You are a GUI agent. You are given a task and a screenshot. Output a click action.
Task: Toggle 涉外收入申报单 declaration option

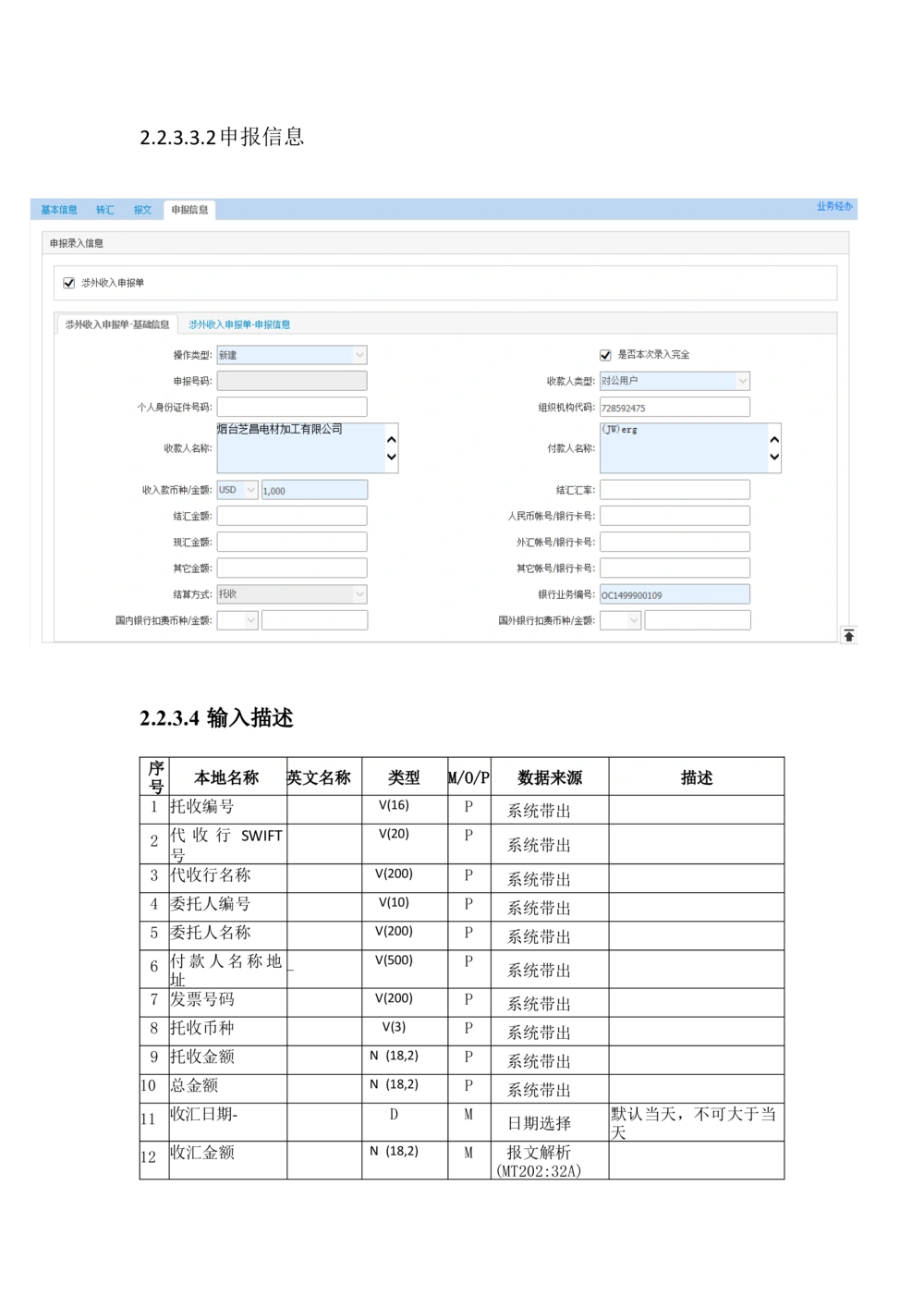click(68, 283)
